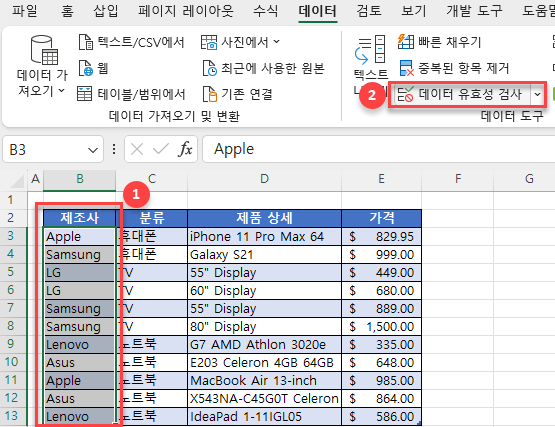Switch to the 개발 도구 tab
Image resolution: width=555 pixels, height=427 pixels.
[x=474, y=10]
